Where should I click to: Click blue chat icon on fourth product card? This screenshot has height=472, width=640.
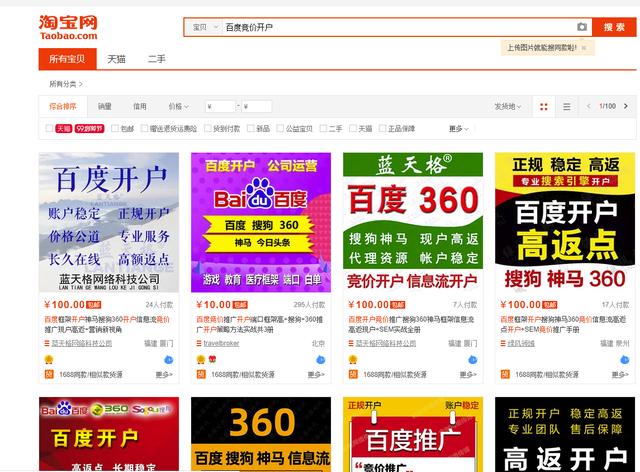[x=624, y=360]
